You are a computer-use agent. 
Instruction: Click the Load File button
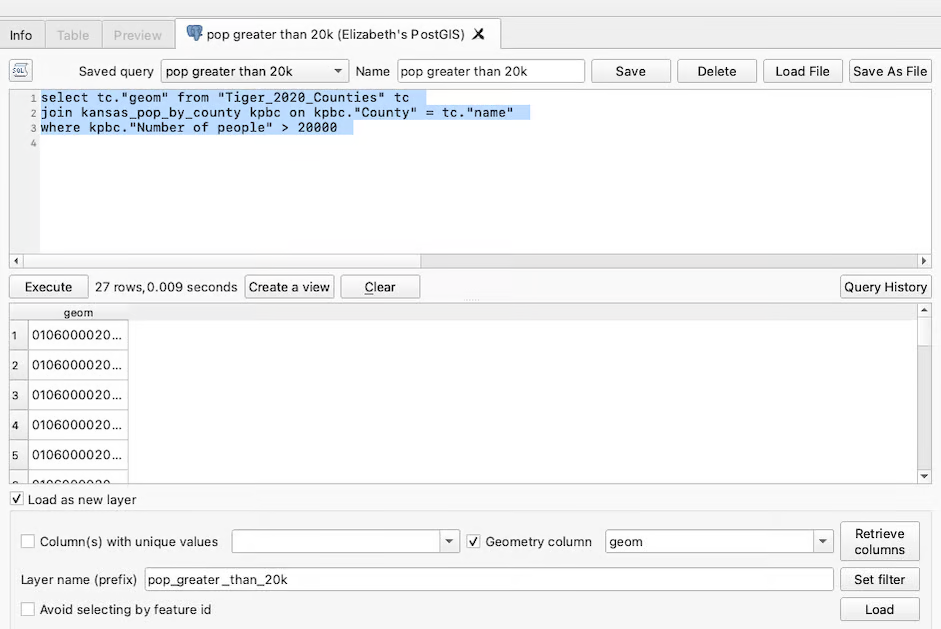click(802, 71)
